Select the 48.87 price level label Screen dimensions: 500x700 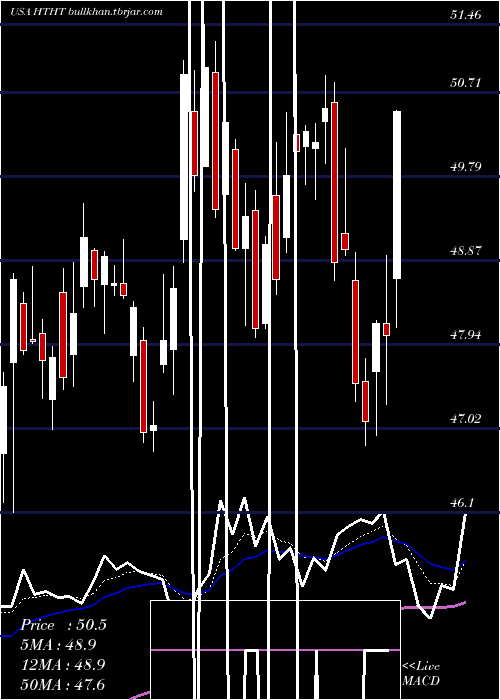[x=466, y=250]
